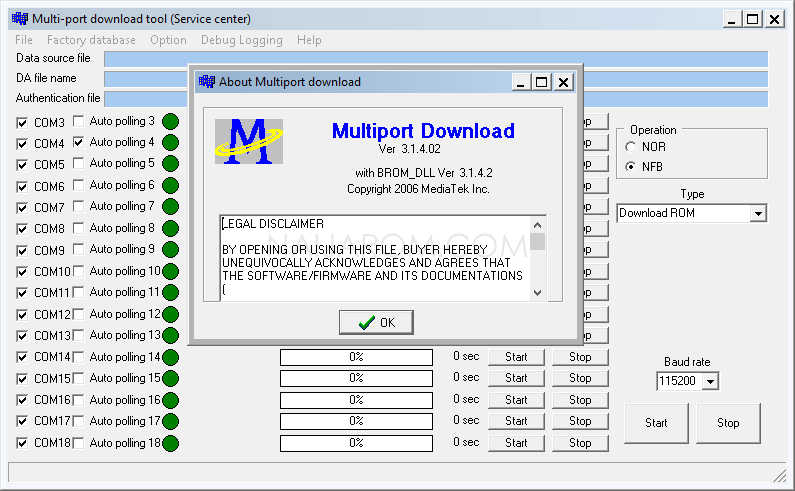The height and width of the screenshot is (491, 795).
Task: Click the large Stop button under Baud rate
Action: [728, 423]
